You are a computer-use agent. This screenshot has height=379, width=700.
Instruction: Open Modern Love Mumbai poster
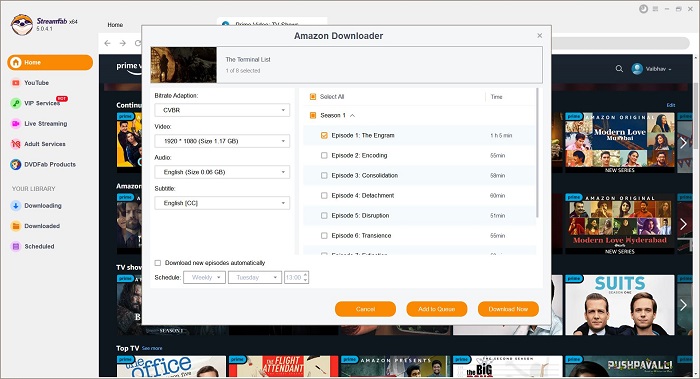click(x=620, y=142)
